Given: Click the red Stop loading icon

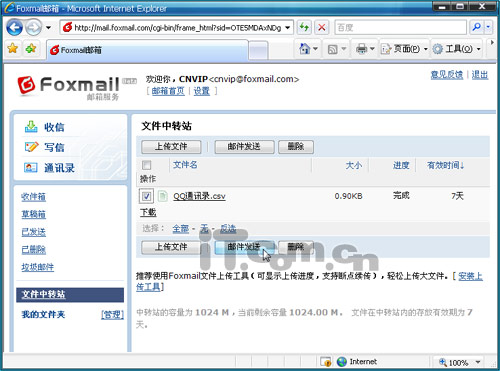Looking at the screenshot, I should tap(322, 27).
